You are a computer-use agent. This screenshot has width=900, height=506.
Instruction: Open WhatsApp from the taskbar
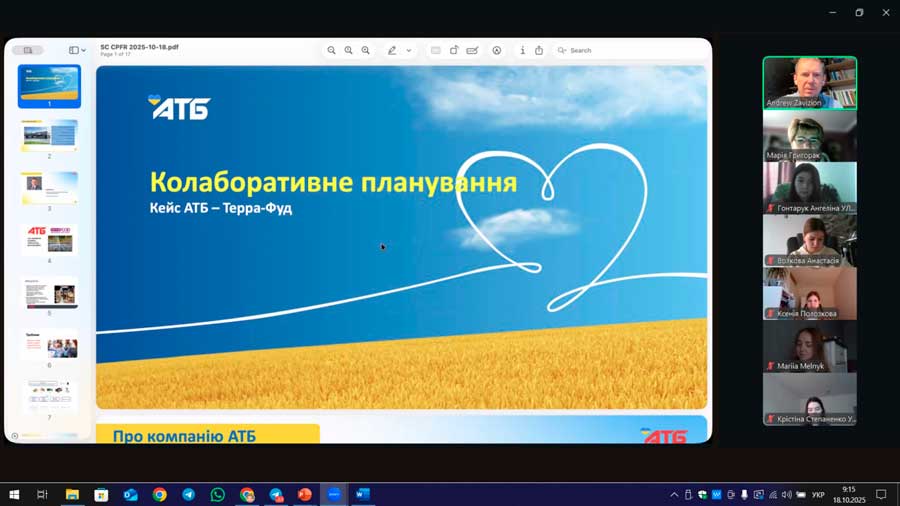[x=218, y=494]
